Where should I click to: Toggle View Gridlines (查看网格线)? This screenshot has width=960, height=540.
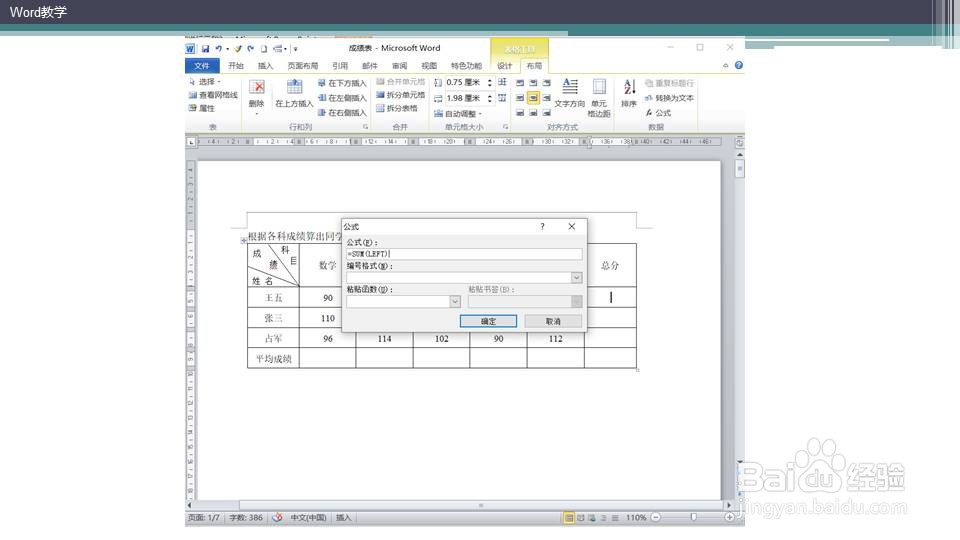pos(213,95)
